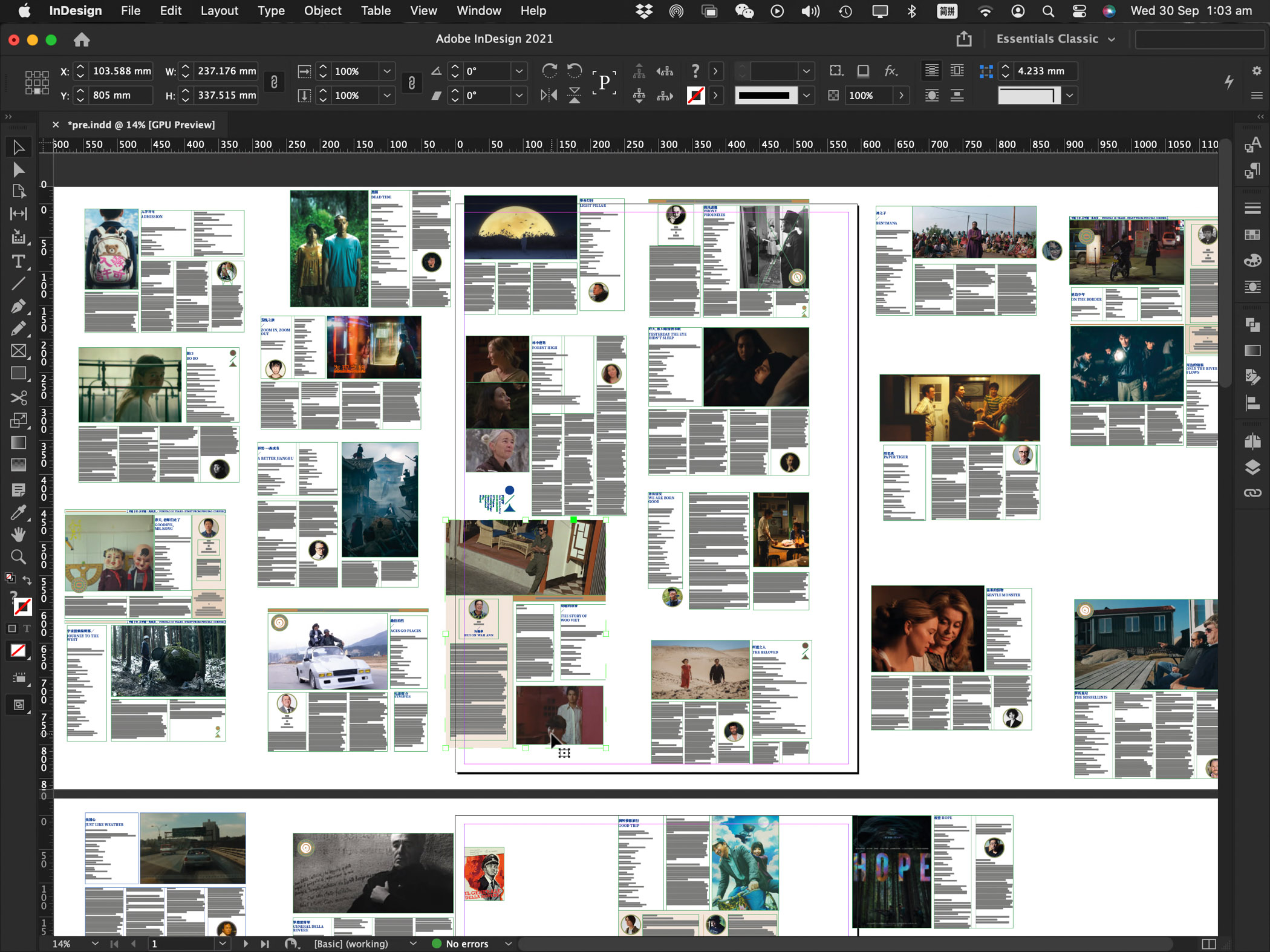Click the Rotate 90° clockwise icon
Screen dimensions: 1270x952
tap(550, 71)
